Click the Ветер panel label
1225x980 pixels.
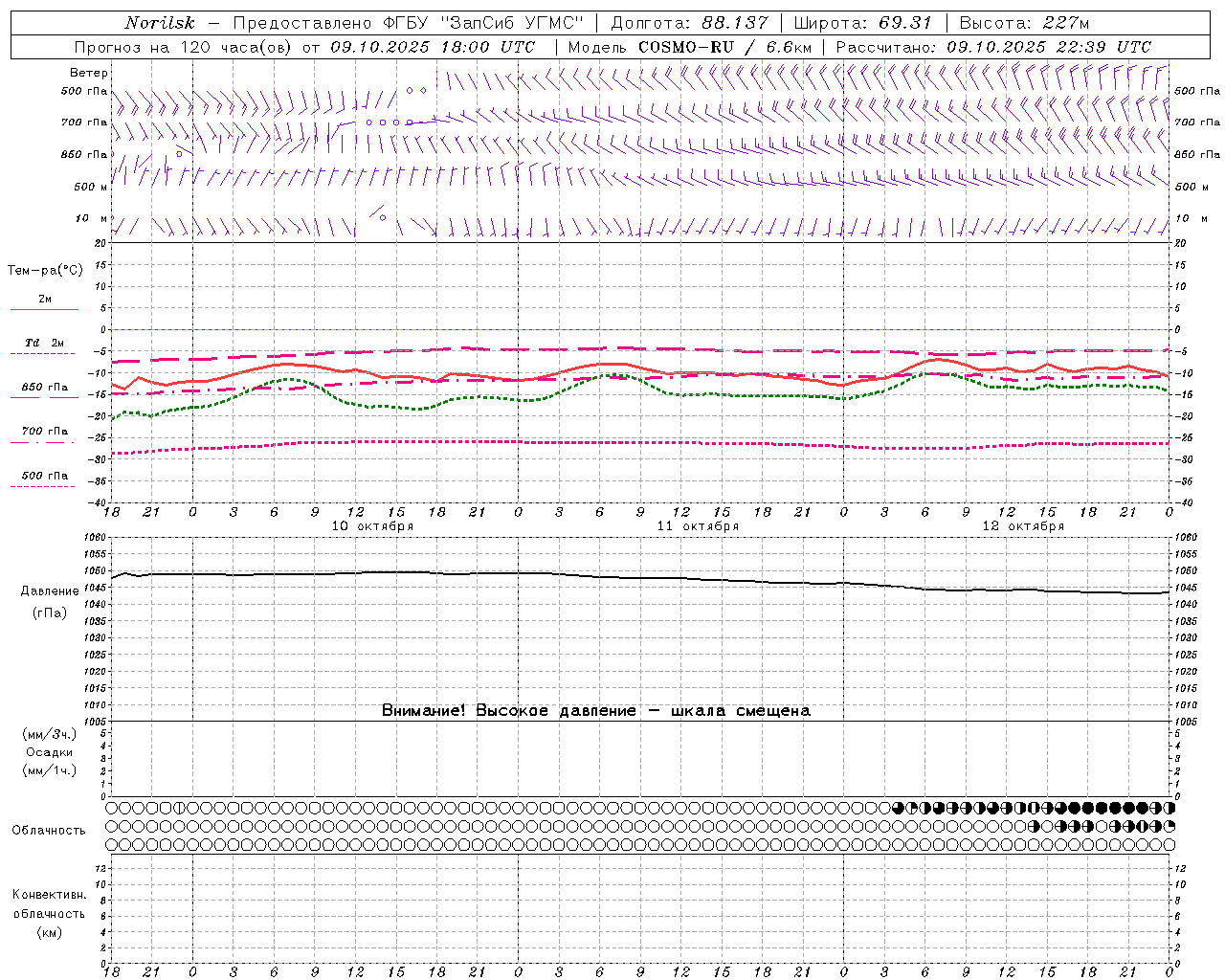tap(89, 73)
